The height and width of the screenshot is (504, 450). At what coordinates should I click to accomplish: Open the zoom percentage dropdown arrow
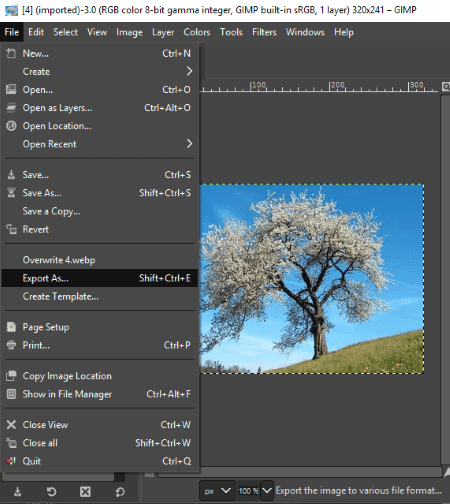267,491
